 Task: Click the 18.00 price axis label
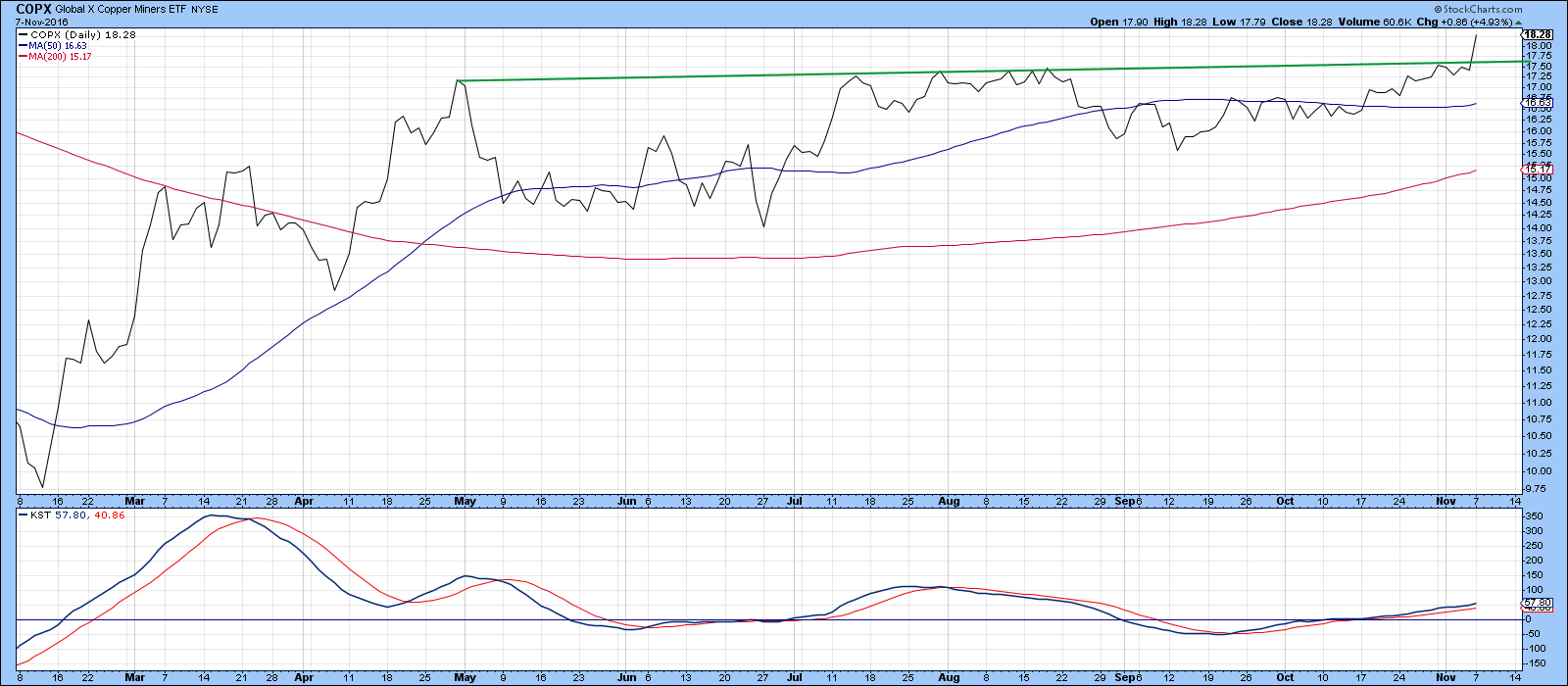(1538, 45)
